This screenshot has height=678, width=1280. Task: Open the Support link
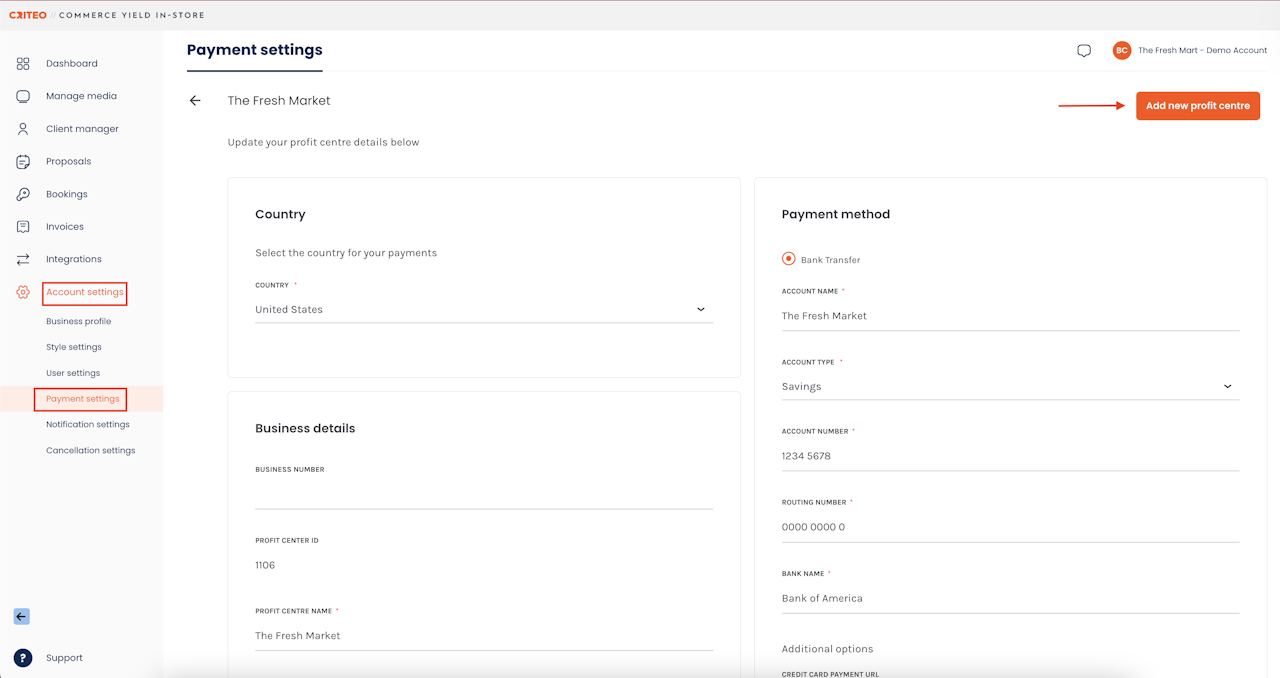click(64, 658)
